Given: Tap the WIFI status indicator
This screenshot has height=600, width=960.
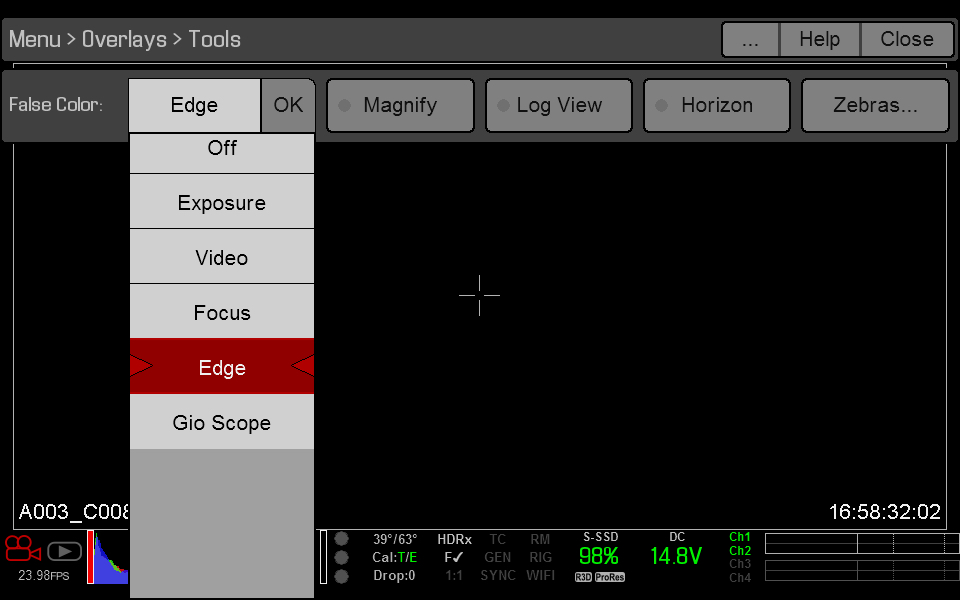Looking at the screenshot, I should [x=540, y=576].
